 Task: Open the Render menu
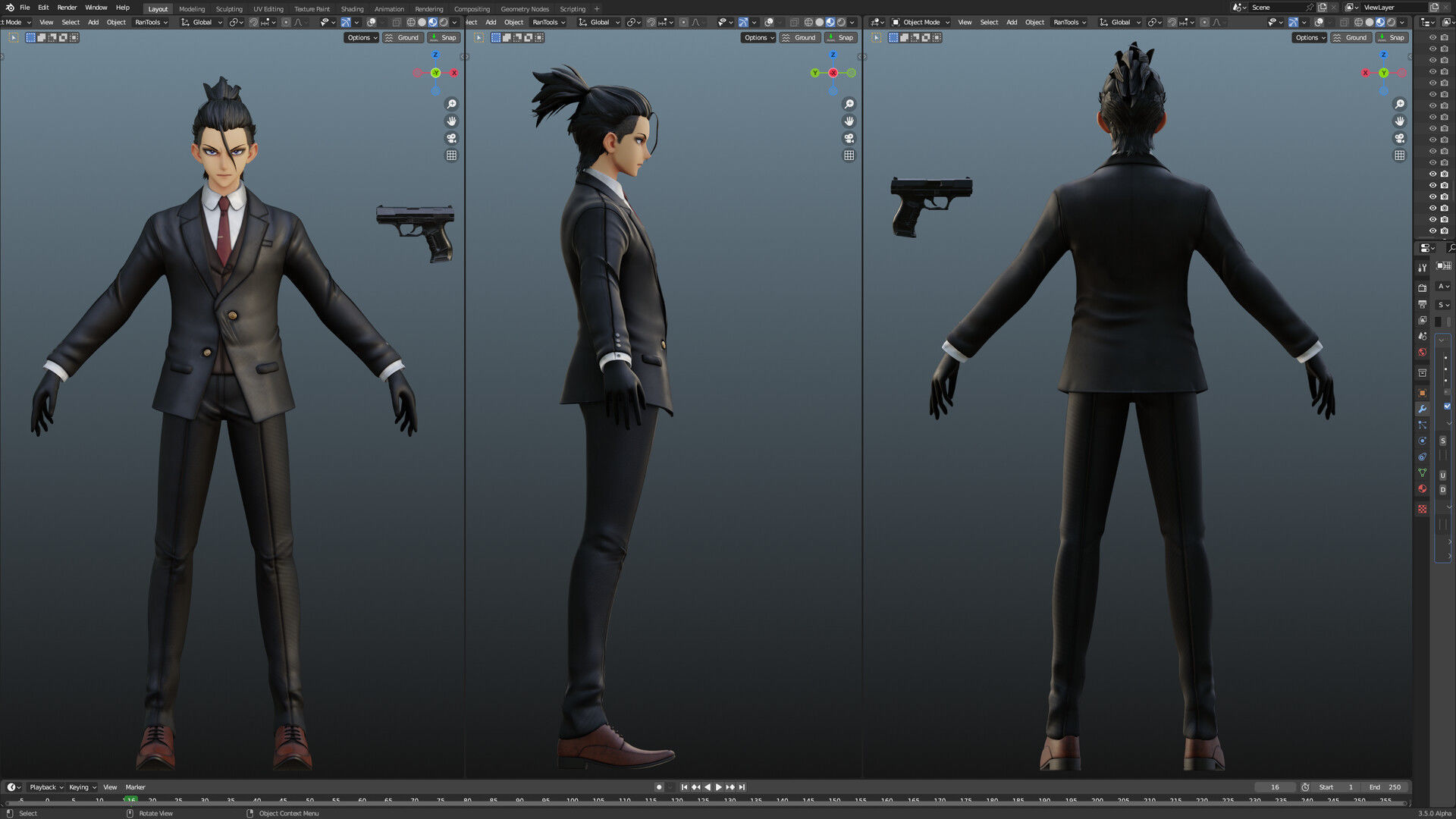67,8
